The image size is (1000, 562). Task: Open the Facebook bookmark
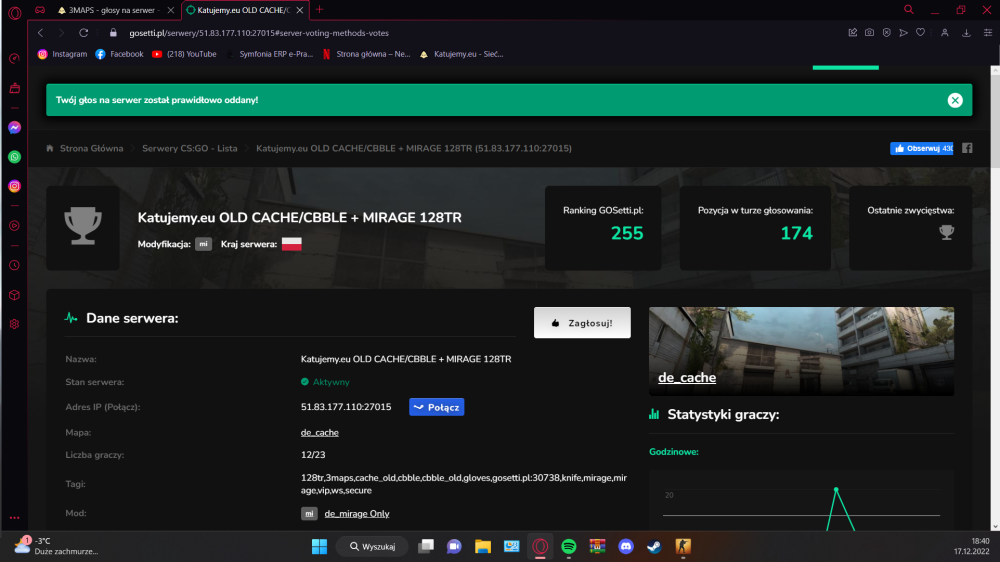(119, 54)
